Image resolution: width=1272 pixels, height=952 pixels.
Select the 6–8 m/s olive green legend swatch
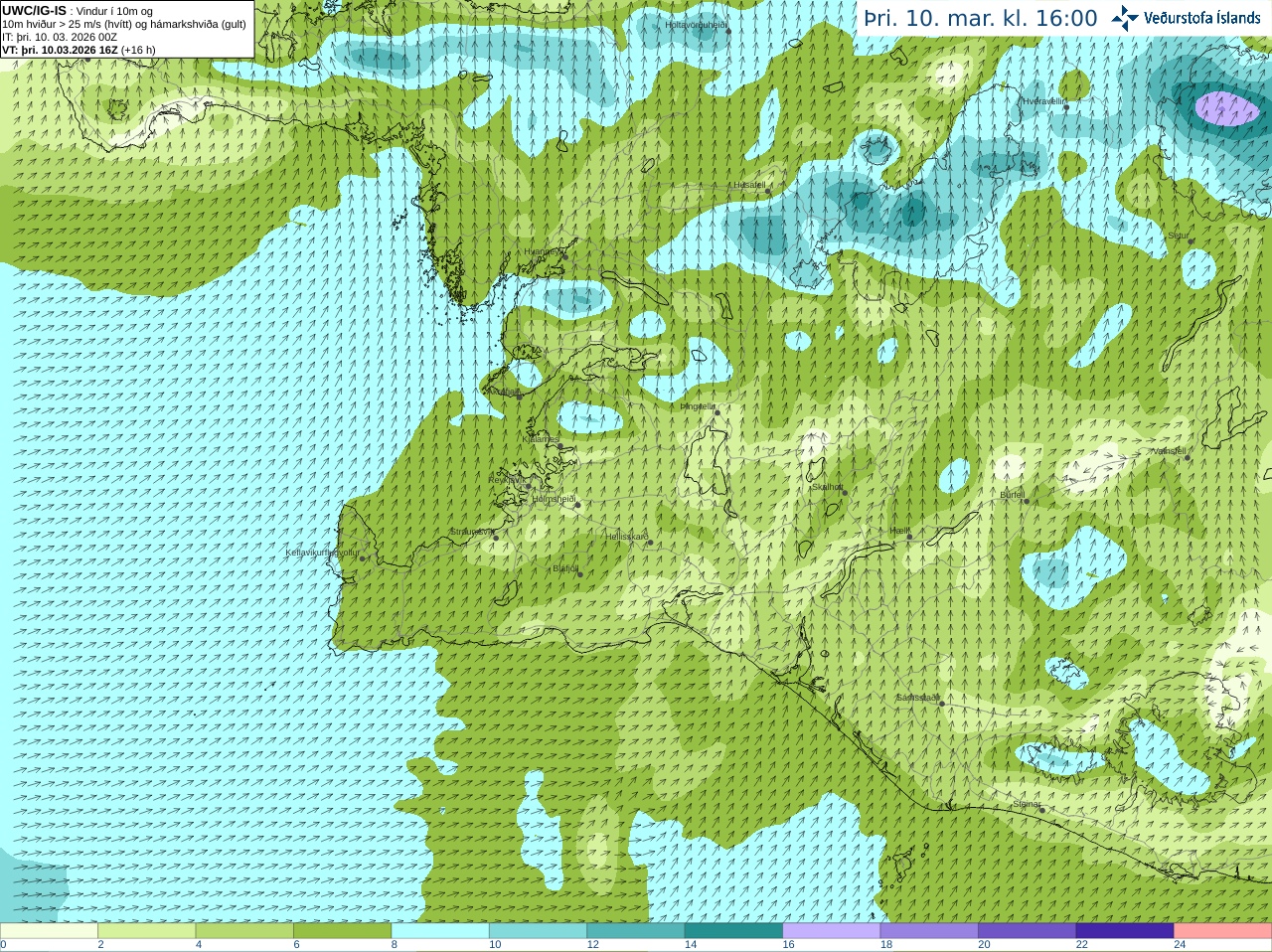coord(342,931)
